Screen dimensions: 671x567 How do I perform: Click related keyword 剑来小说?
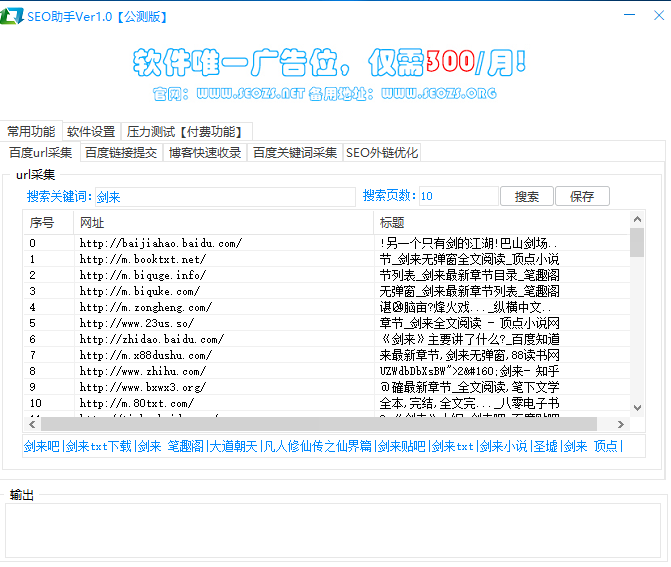[x=503, y=446]
